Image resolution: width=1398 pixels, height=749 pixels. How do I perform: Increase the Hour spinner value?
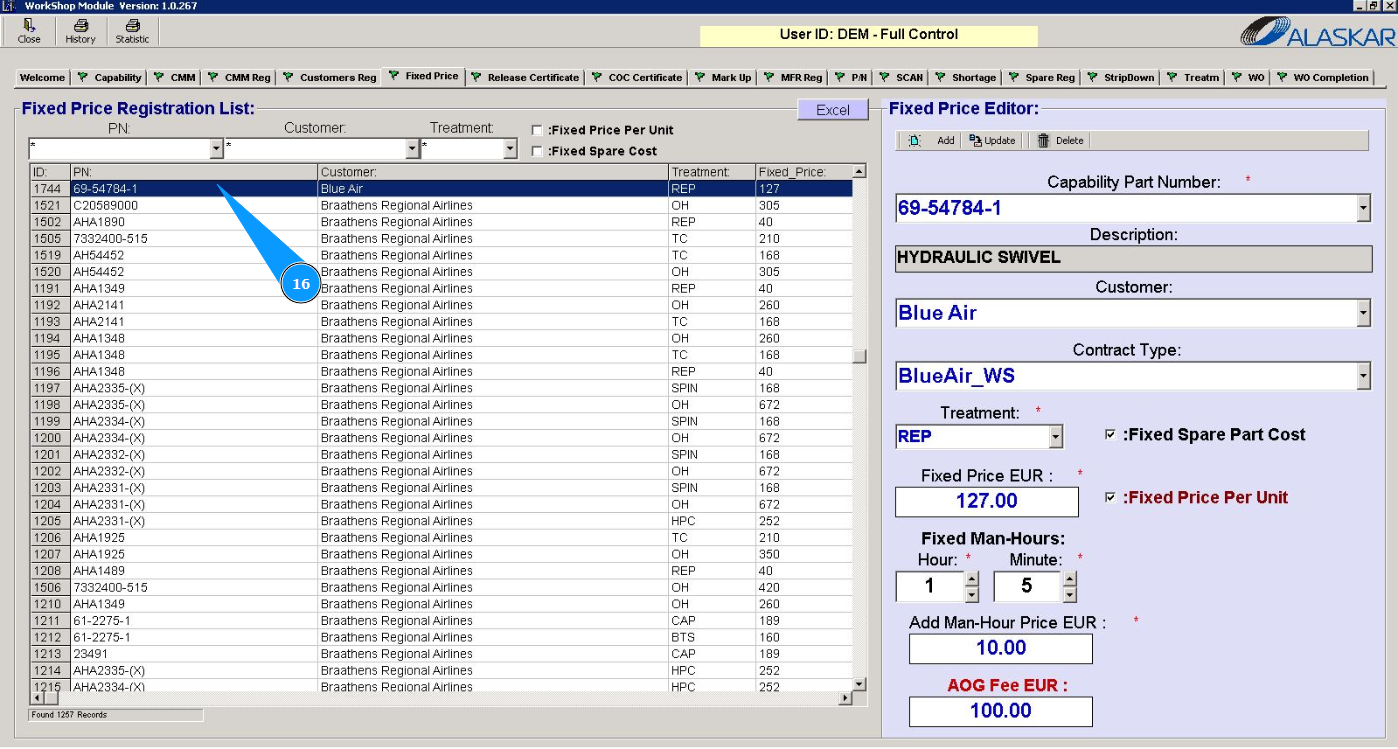point(972,579)
